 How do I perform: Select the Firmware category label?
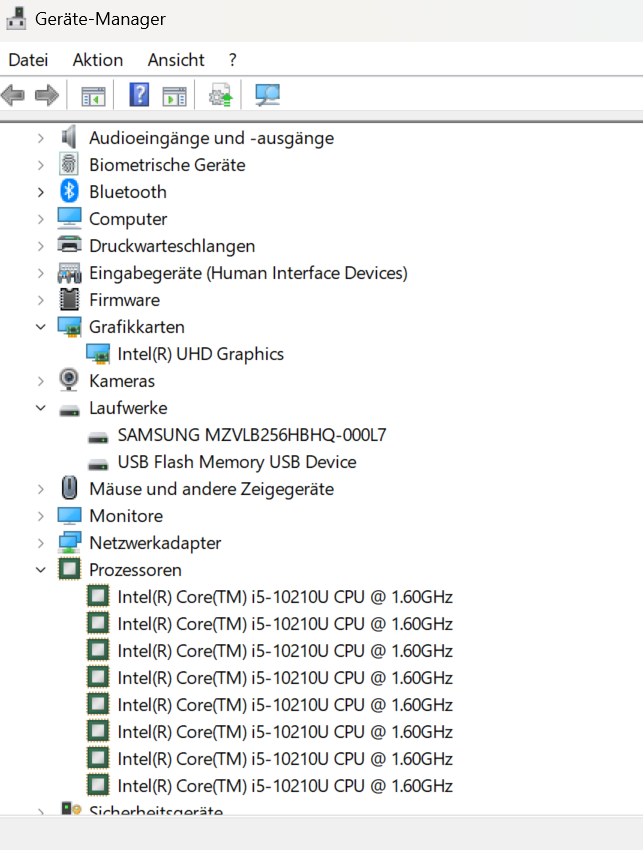[x=125, y=300]
